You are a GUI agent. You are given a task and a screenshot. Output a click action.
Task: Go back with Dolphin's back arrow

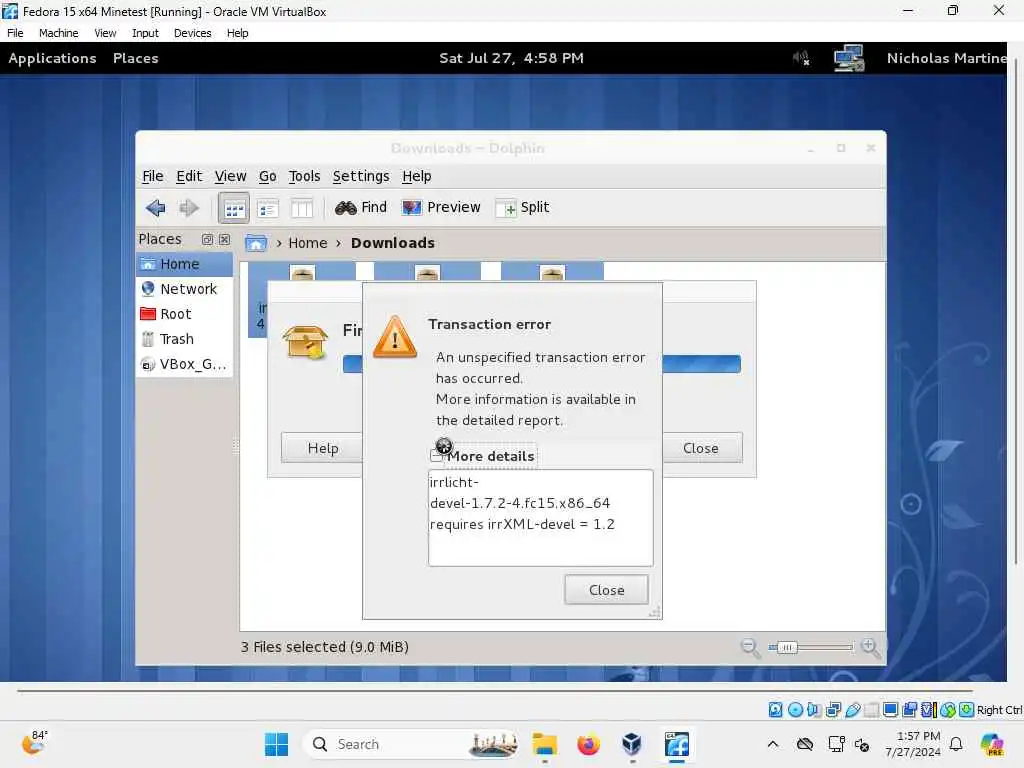[155, 208]
